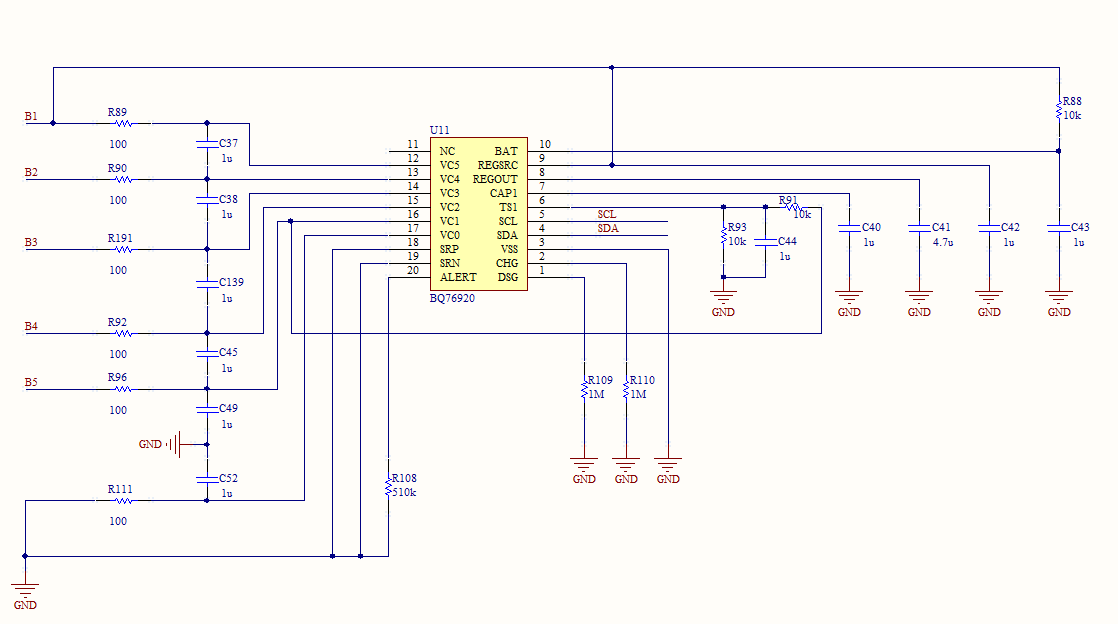The width and height of the screenshot is (1118, 624).
Task: Select the GND symbol under capacitor C41
Action: coord(919,298)
